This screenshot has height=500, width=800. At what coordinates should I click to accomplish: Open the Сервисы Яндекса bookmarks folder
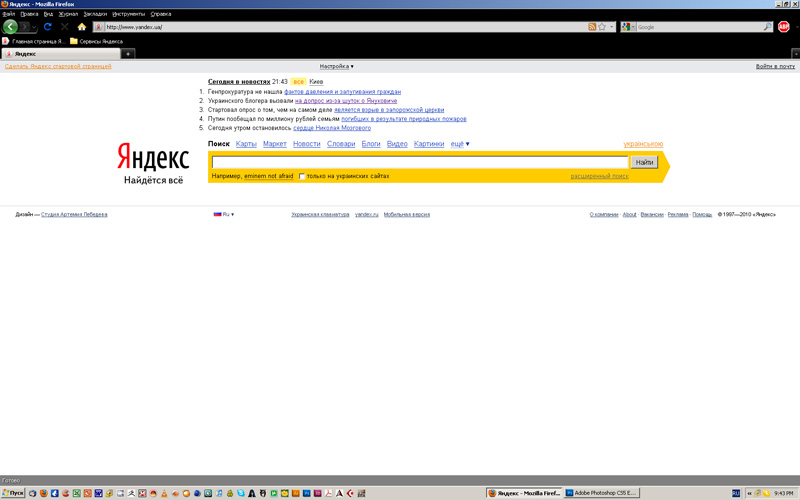coord(96,41)
